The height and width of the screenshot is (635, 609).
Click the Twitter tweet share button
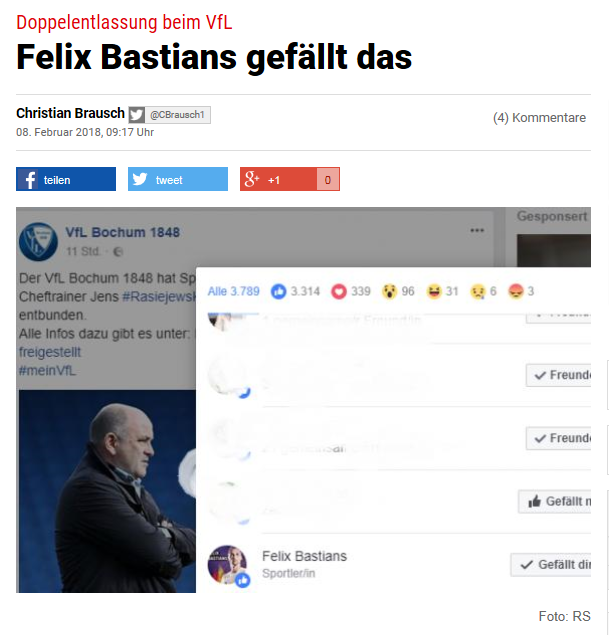178,179
